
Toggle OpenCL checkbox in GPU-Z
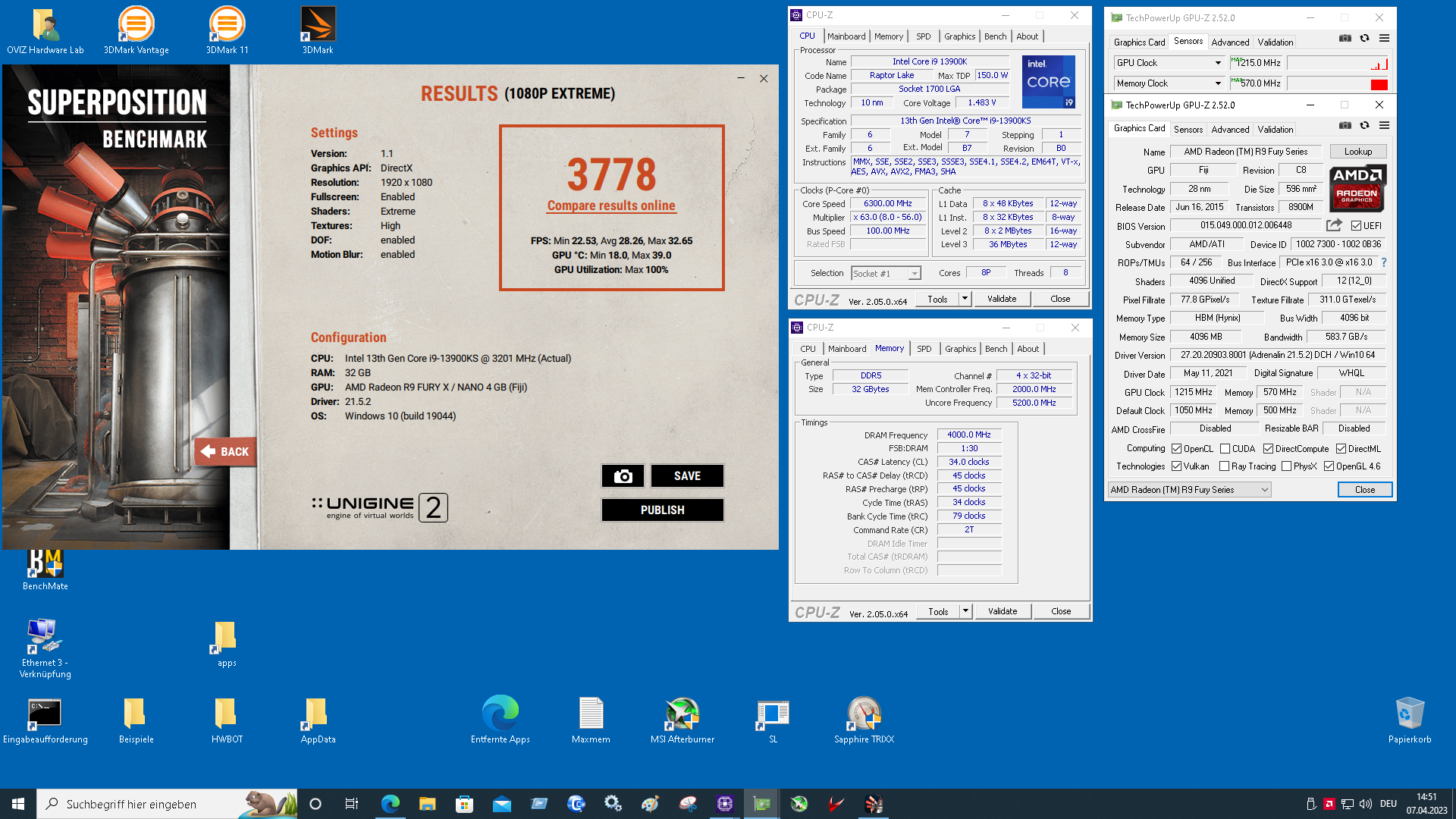point(1176,449)
